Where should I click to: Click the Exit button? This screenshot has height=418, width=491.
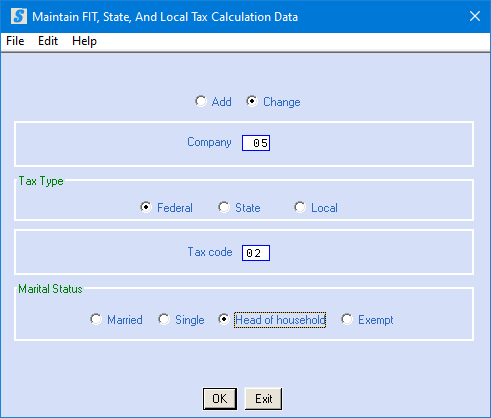(263, 399)
